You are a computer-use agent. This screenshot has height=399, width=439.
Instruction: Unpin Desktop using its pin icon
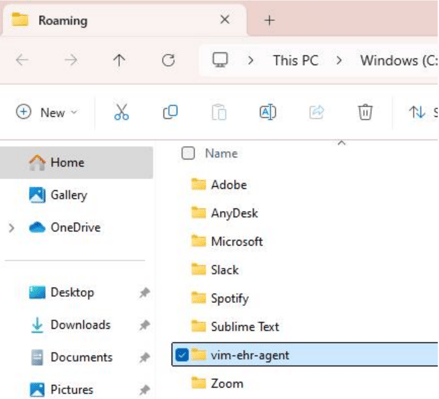[144, 293]
